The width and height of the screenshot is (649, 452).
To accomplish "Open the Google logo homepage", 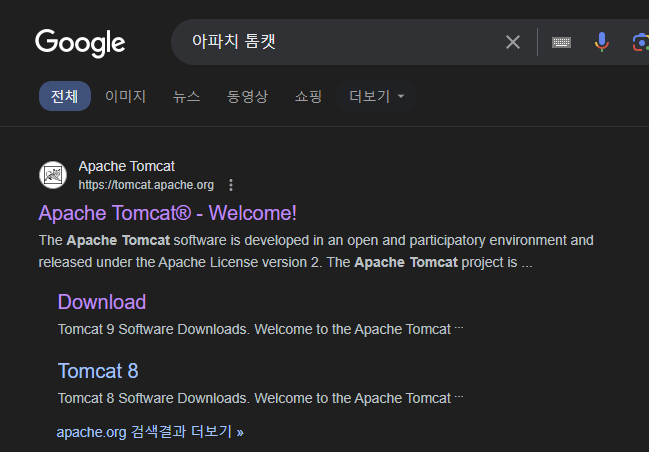I will tap(80, 43).
